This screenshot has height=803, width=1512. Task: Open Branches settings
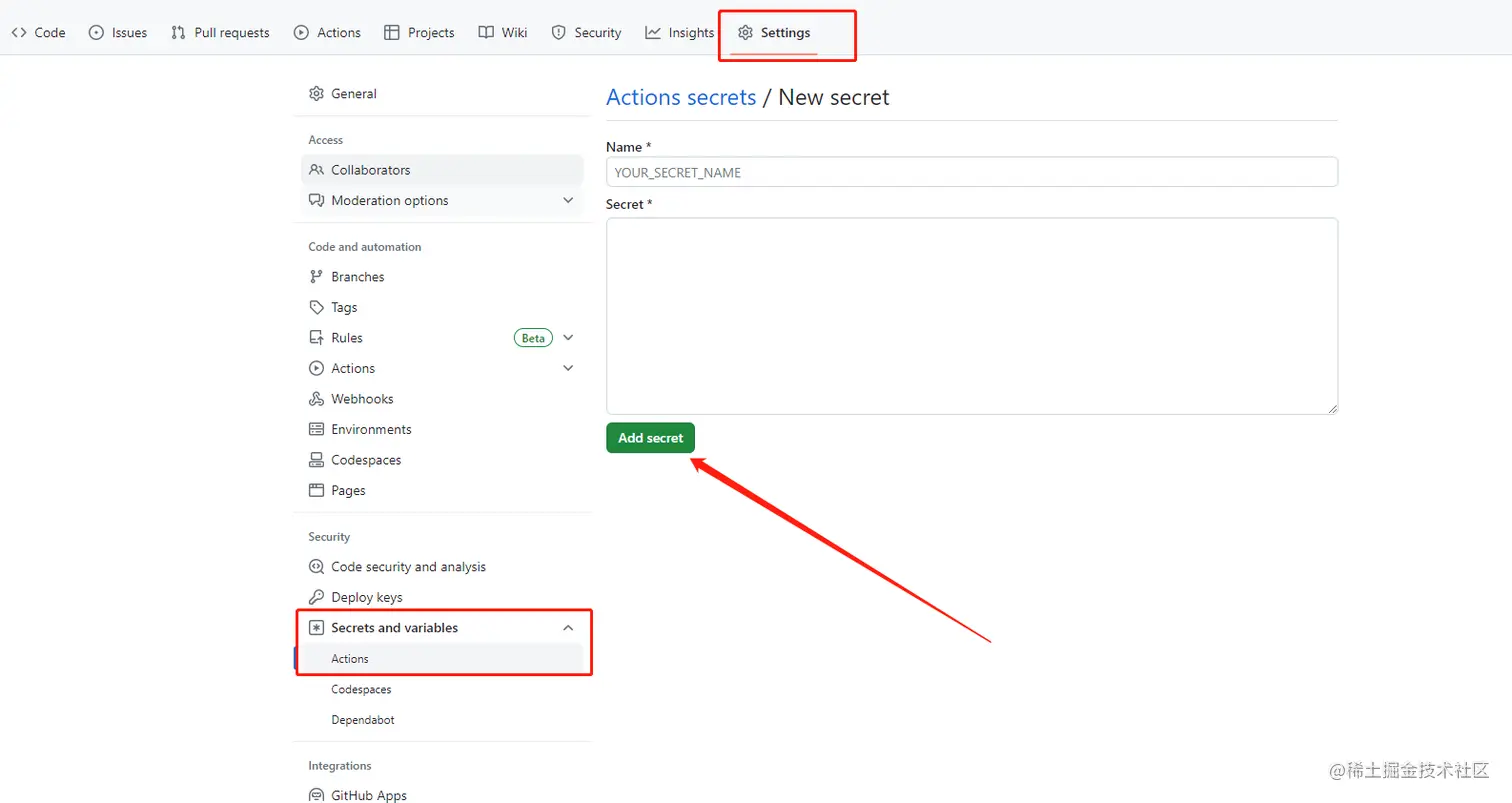pos(442,276)
